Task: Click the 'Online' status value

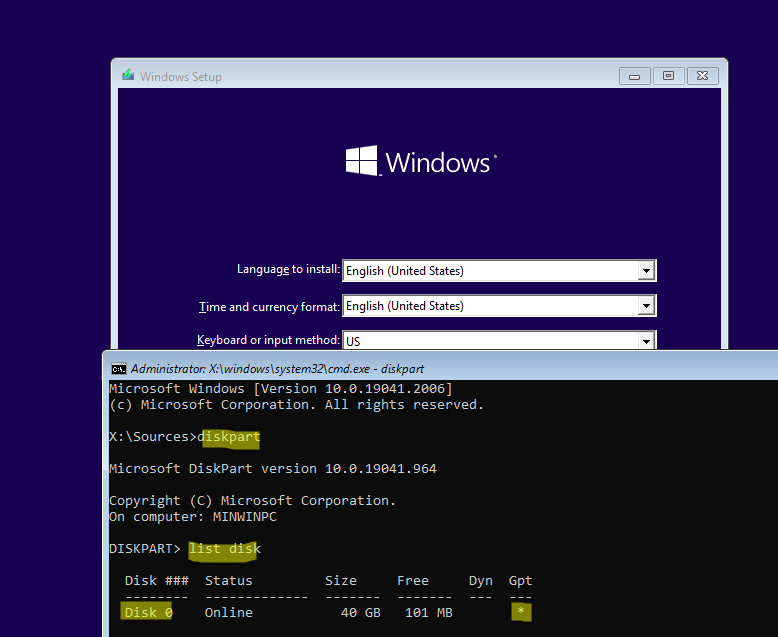Action: pos(229,613)
